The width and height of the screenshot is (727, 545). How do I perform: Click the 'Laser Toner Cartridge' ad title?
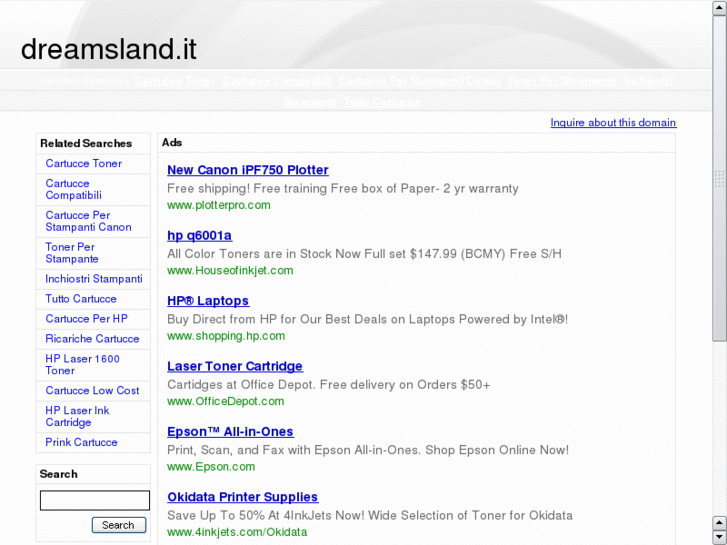[235, 366]
